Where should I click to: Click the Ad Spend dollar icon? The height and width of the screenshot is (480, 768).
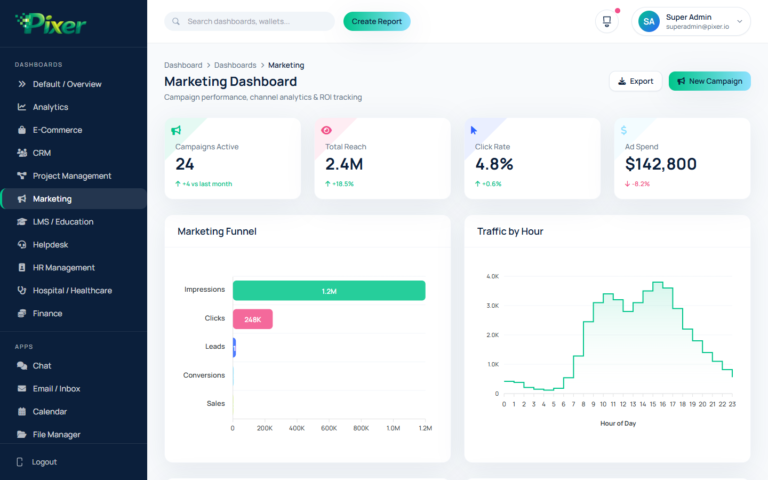pyautogui.click(x=624, y=130)
